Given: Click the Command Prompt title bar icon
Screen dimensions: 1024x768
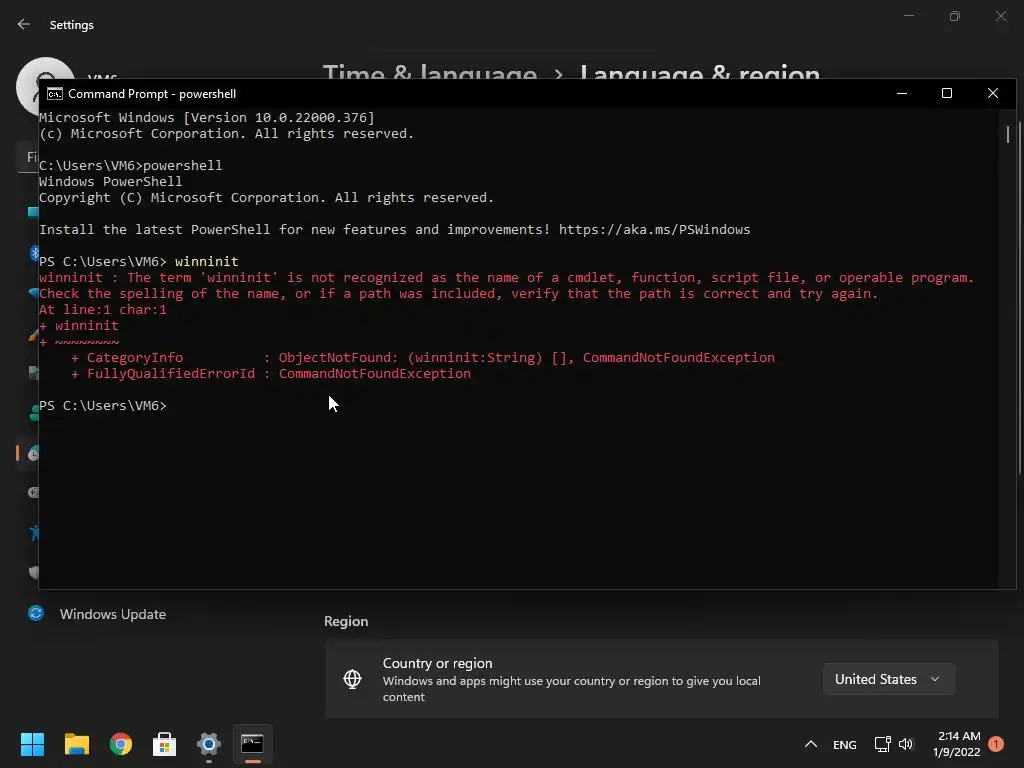Looking at the screenshot, I should 55,93.
